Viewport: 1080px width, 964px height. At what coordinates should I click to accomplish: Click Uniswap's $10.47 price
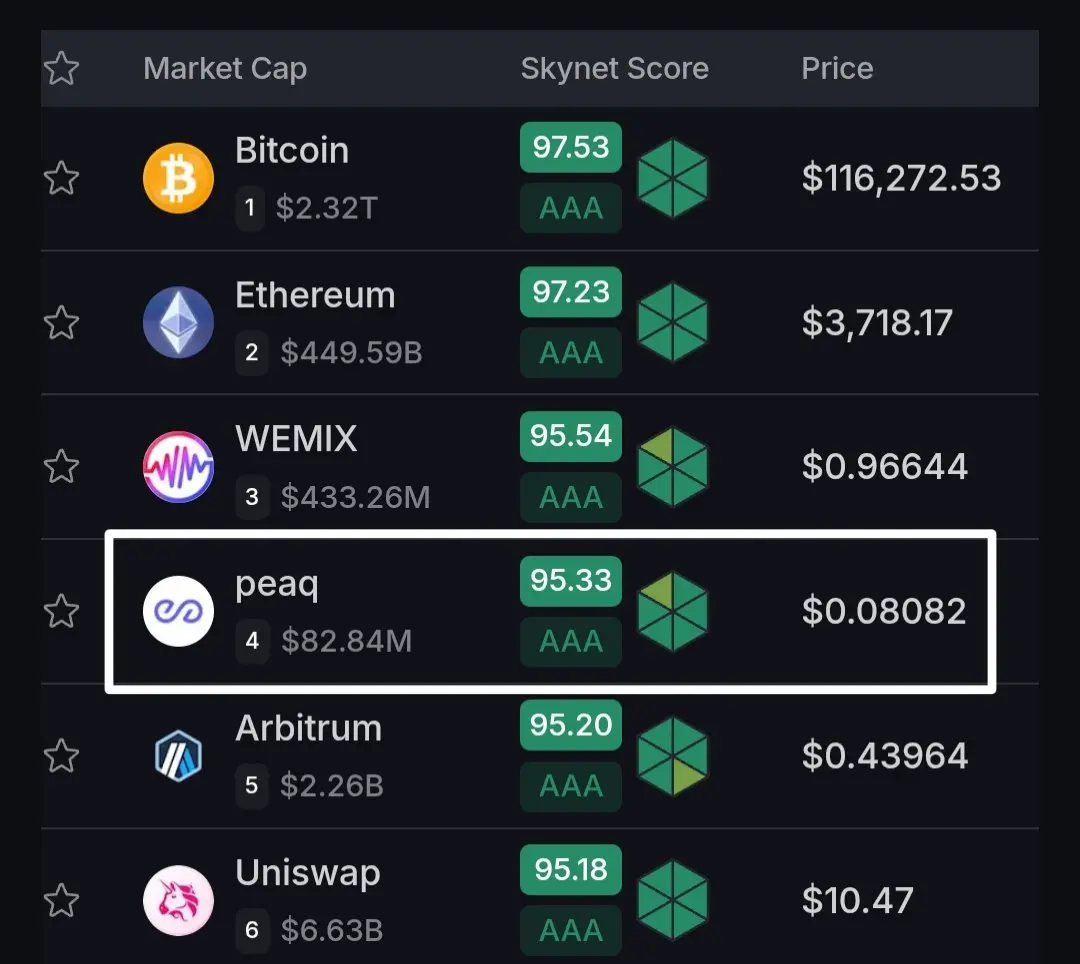click(x=858, y=901)
